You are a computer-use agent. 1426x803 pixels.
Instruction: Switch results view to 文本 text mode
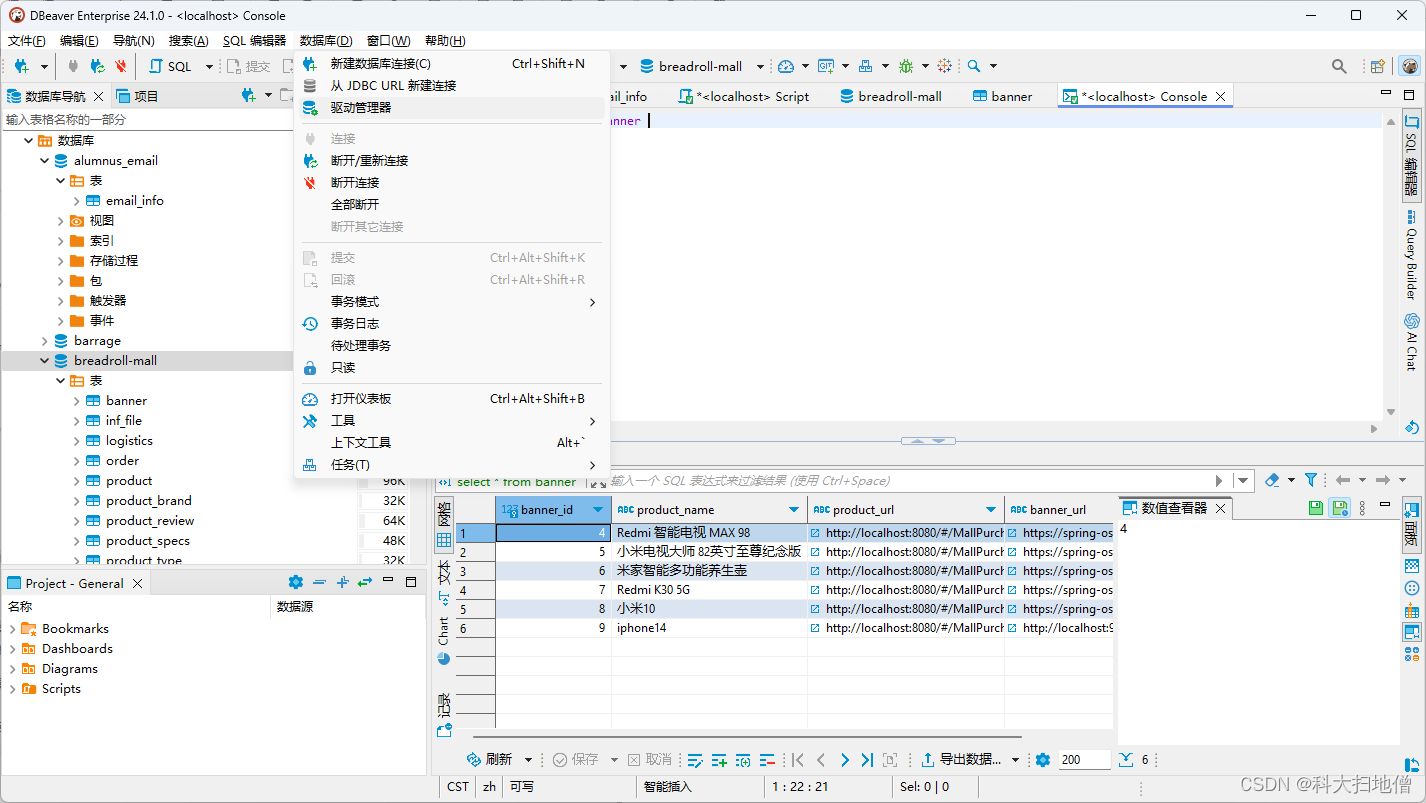[444, 579]
